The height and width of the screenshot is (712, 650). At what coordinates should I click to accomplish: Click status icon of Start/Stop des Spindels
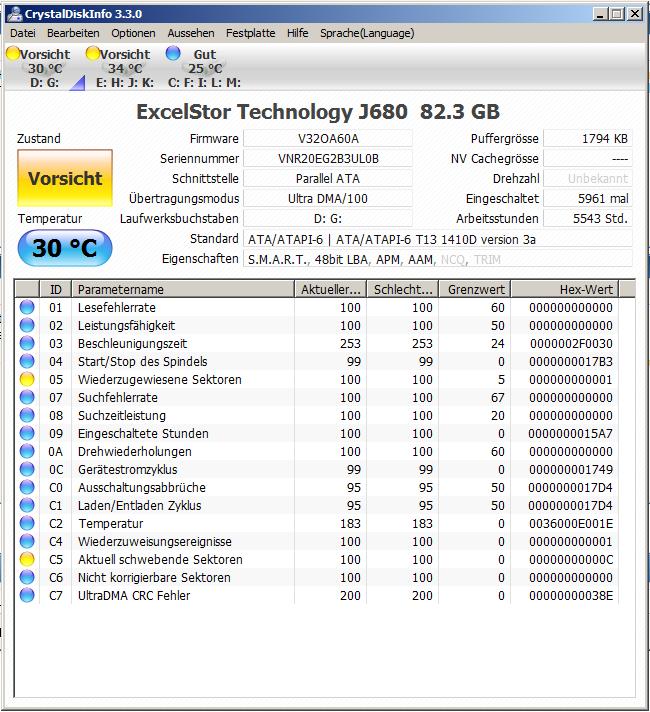point(27,361)
